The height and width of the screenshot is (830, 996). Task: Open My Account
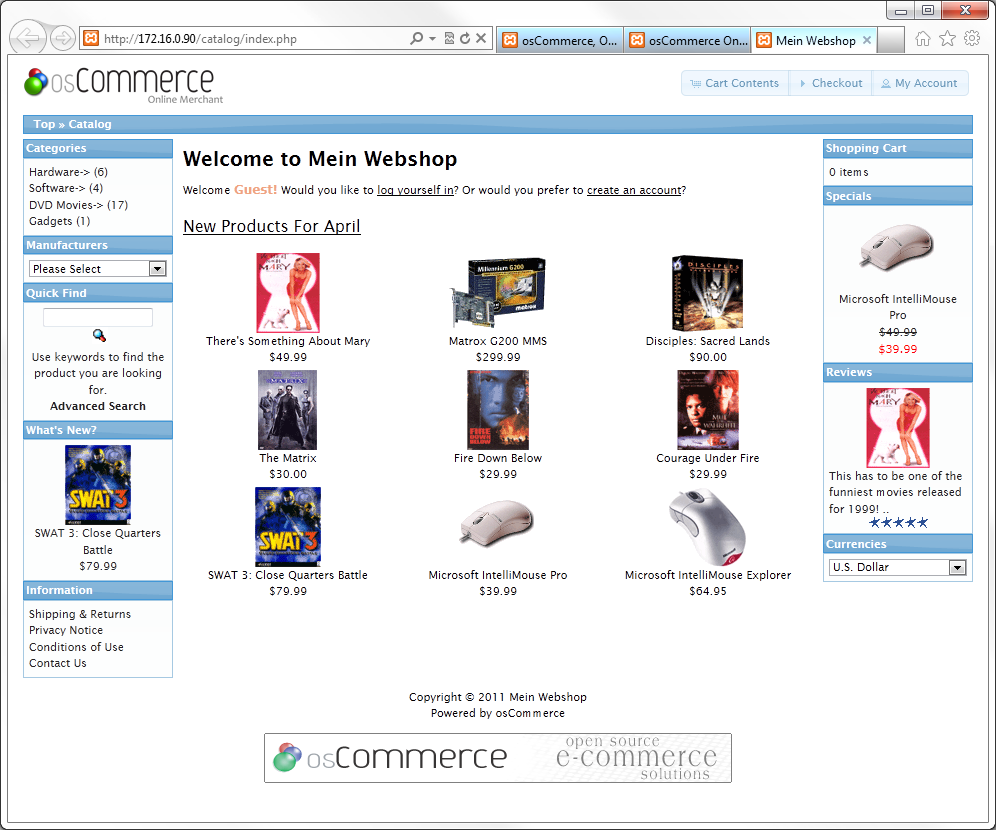[x=920, y=83]
